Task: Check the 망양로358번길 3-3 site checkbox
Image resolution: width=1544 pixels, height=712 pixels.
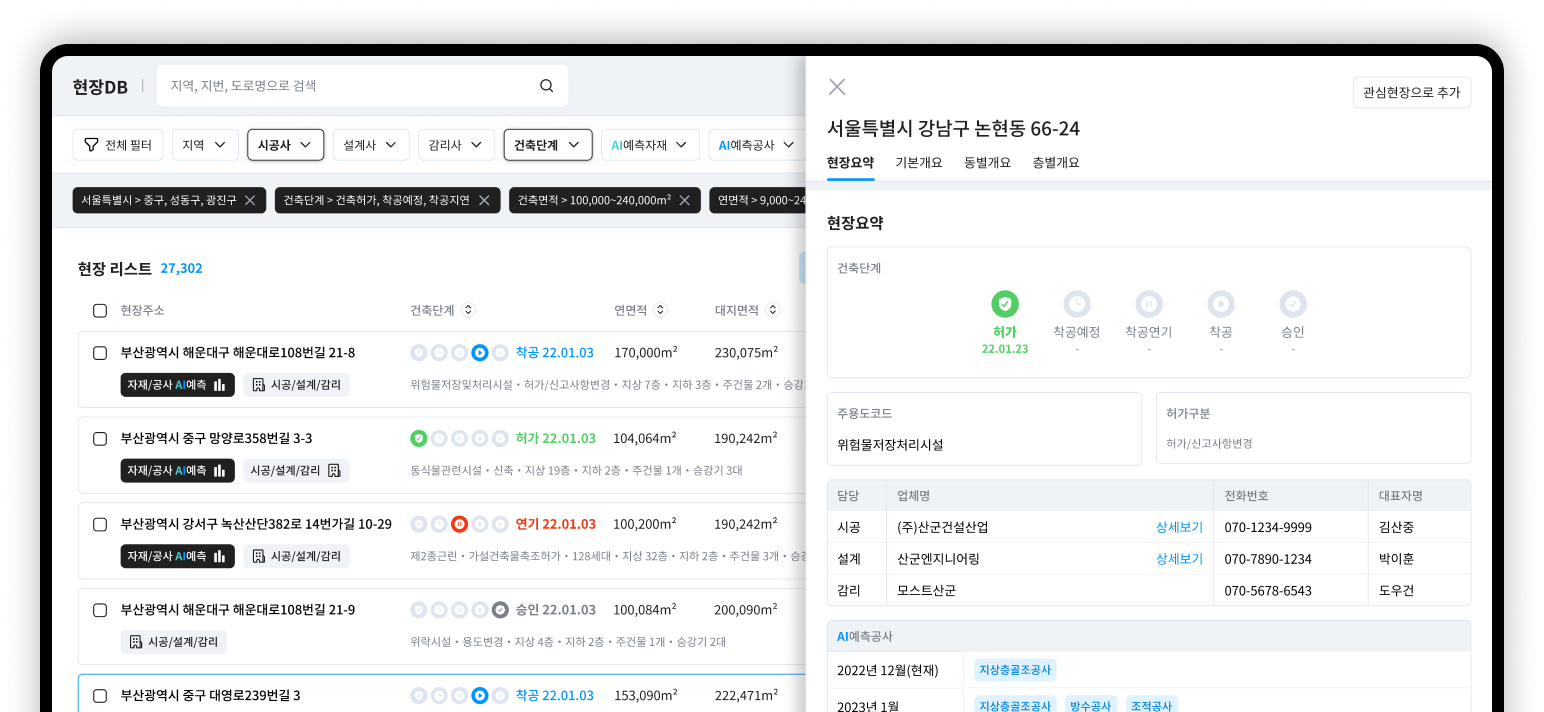Action: pos(100,438)
